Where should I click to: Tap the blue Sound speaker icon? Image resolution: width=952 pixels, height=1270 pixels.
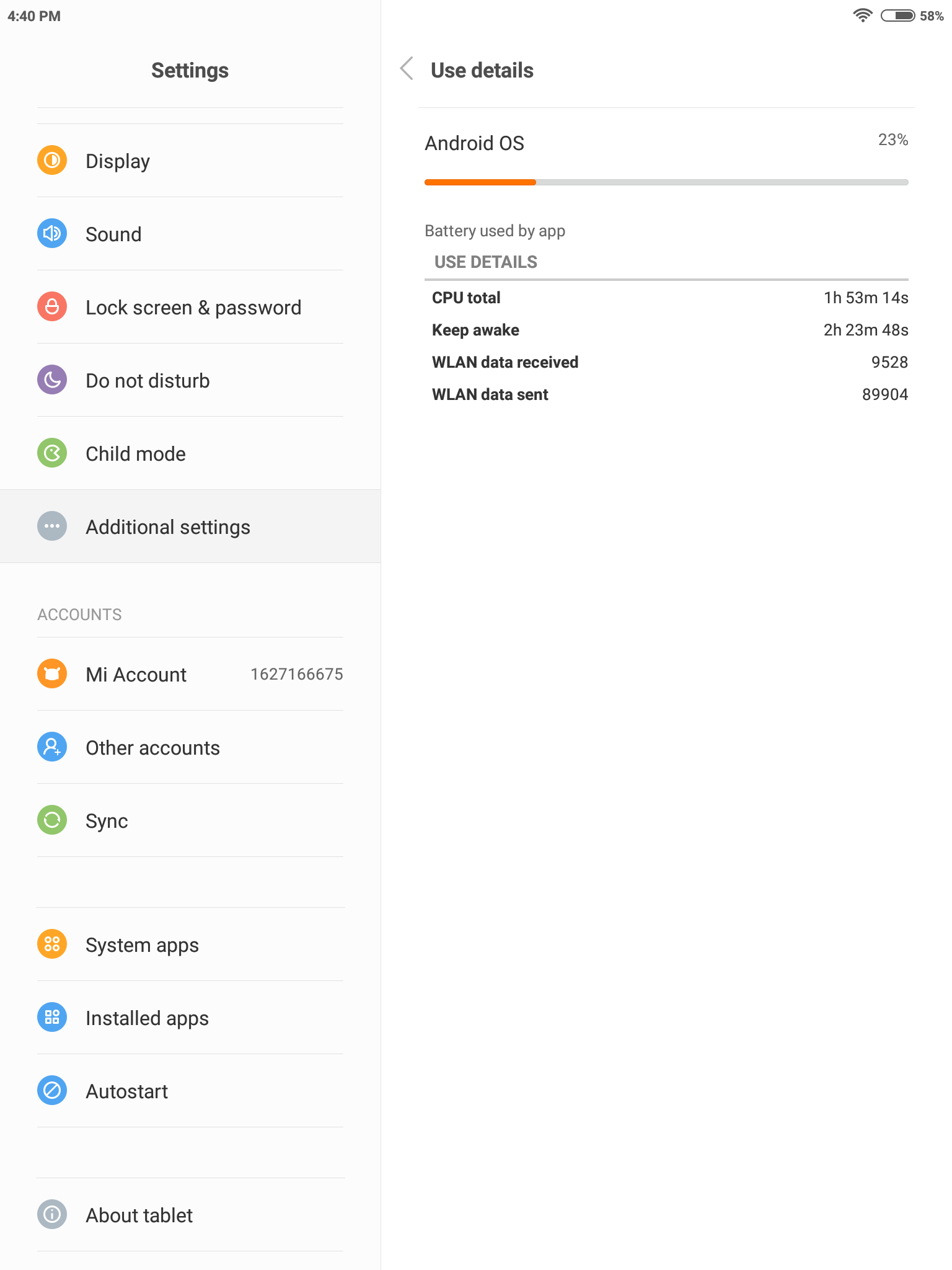(x=52, y=234)
